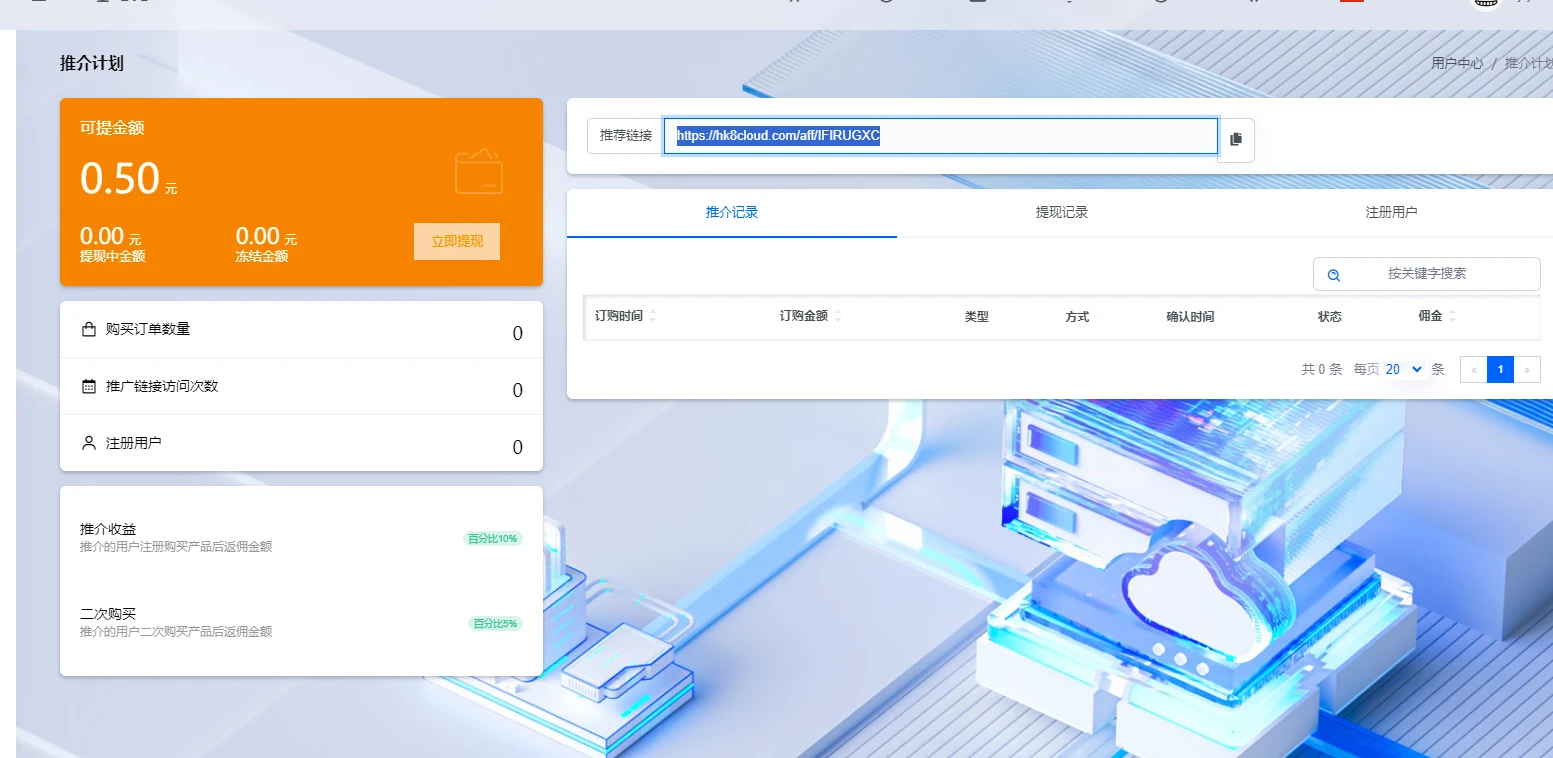Select page 1 in the pagination
This screenshot has height=758, width=1553.
[1500, 369]
